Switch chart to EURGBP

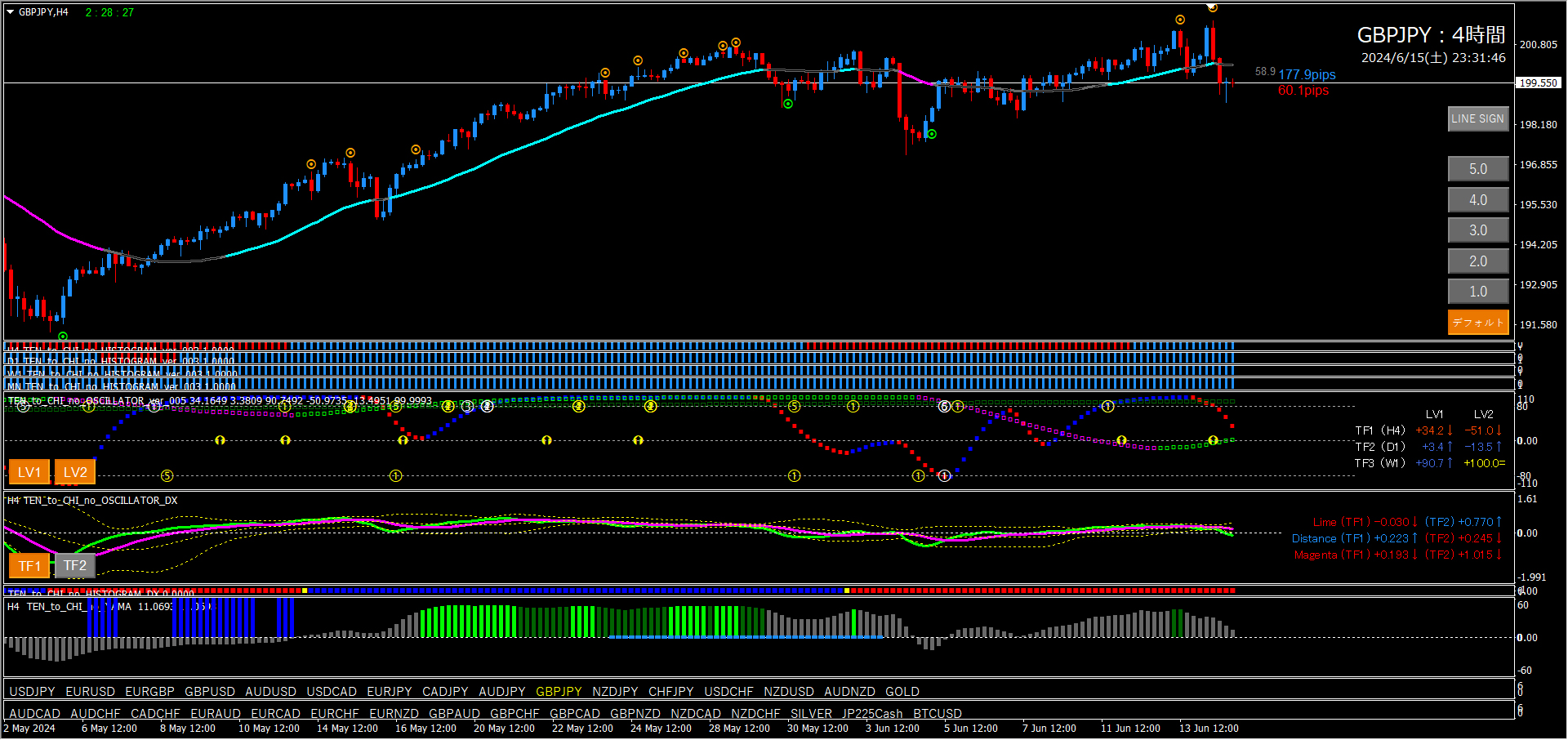pyautogui.click(x=150, y=692)
